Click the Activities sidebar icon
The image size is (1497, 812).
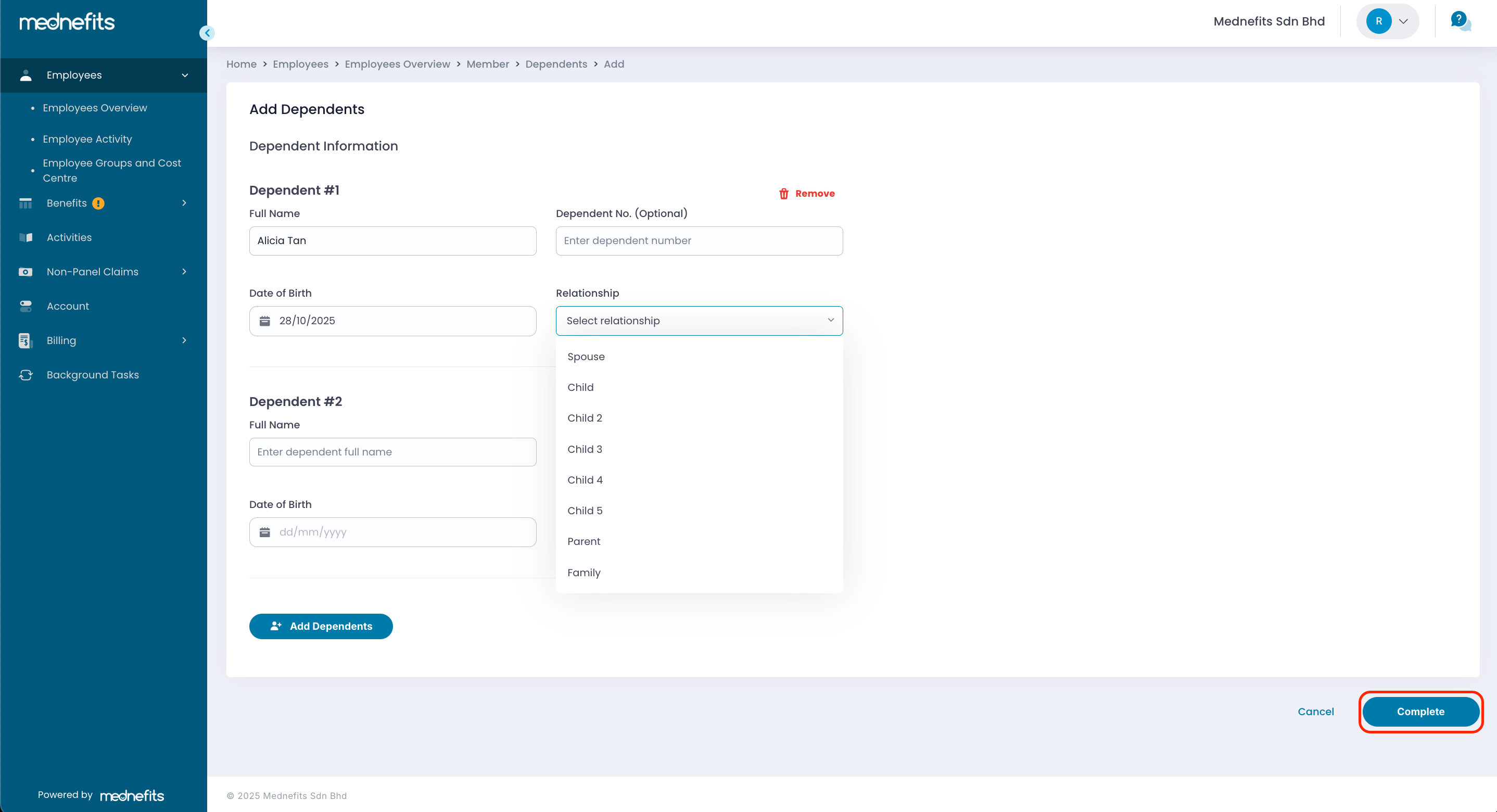26,237
